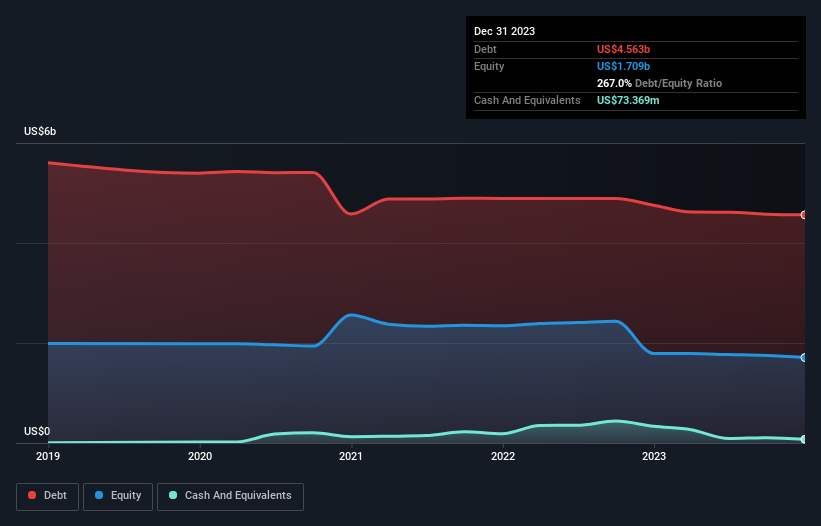Click the US$1.709b equity value
This screenshot has width=821, height=526.
point(623,66)
